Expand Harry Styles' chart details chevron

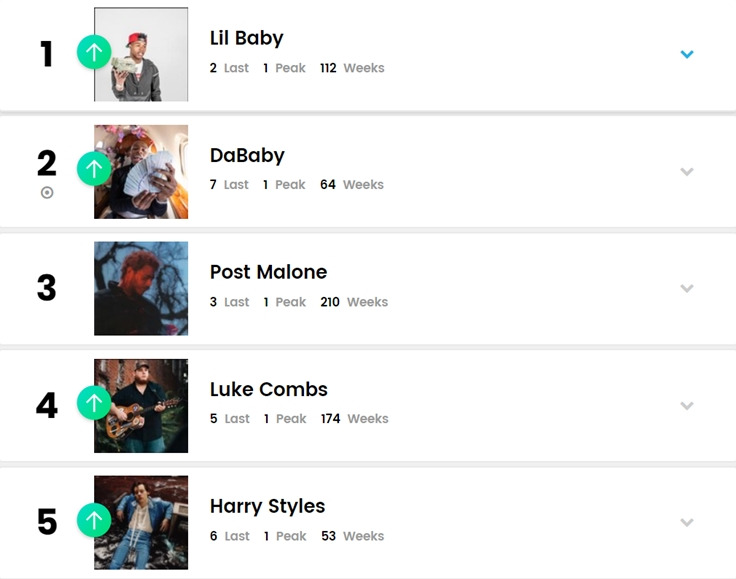click(x=687, y=522)
